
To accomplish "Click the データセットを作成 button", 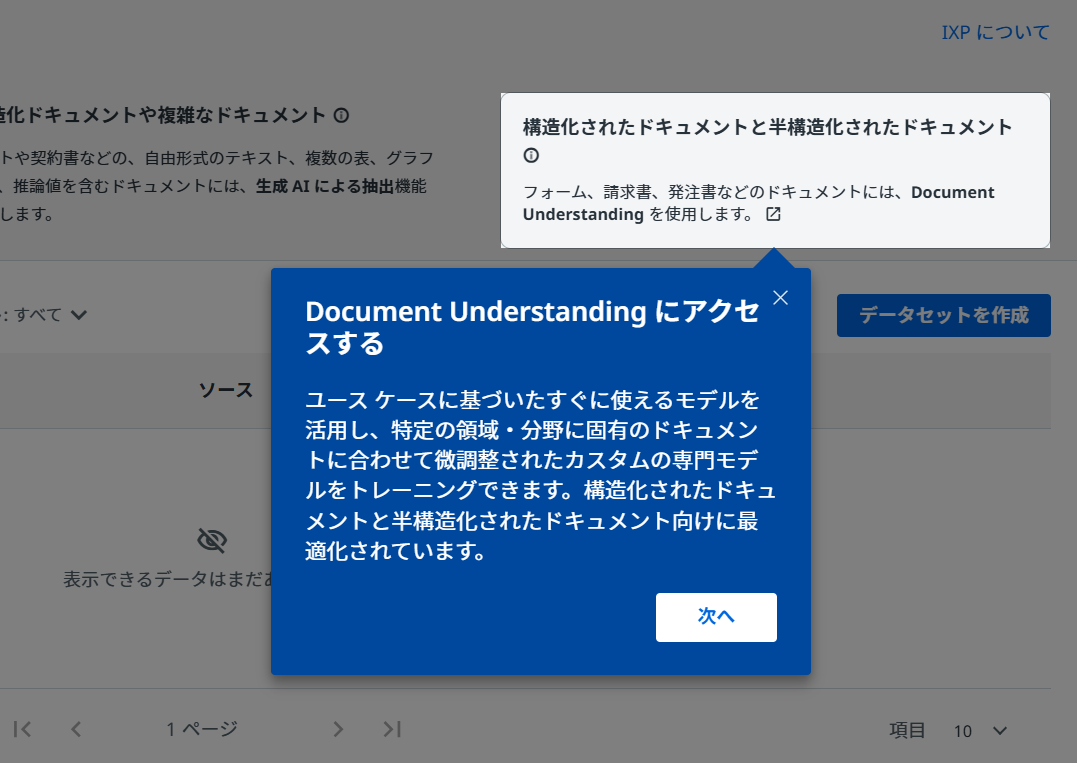I will 943,315.
